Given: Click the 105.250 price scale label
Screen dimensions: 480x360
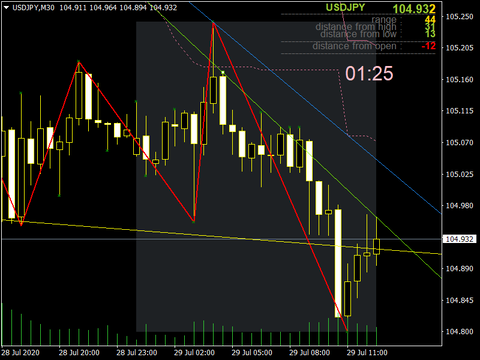Looking at the screenshot, I should point(460,17).
